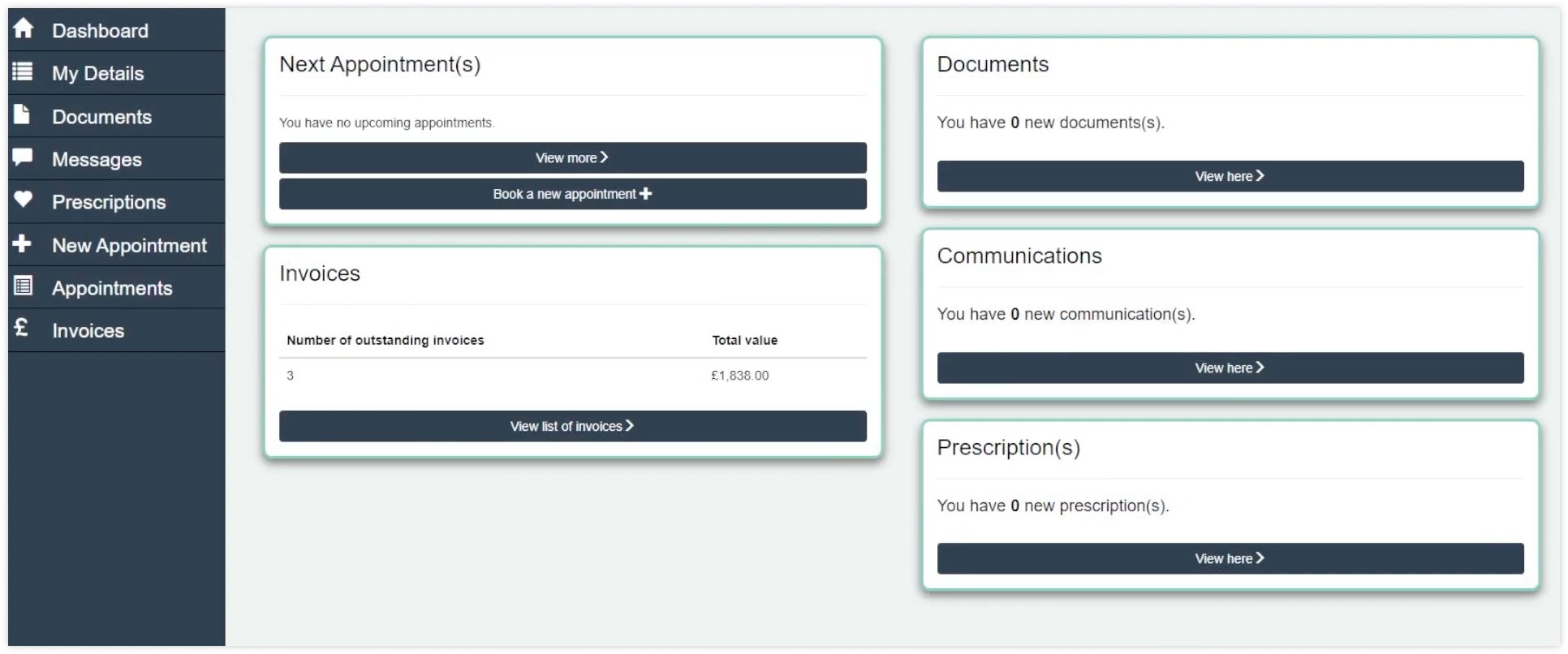The image size is (1568, 654).
Task: Click the Prescriptions heart icon
Action: [x=23, y=199]
